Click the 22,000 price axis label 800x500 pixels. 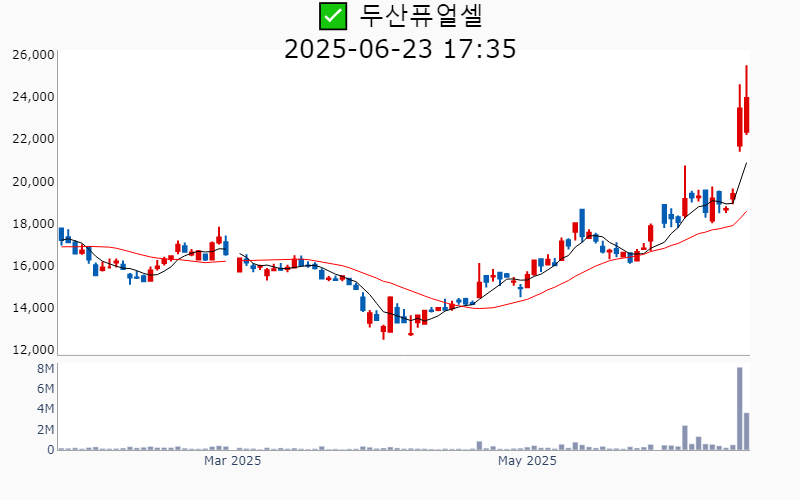33,139
